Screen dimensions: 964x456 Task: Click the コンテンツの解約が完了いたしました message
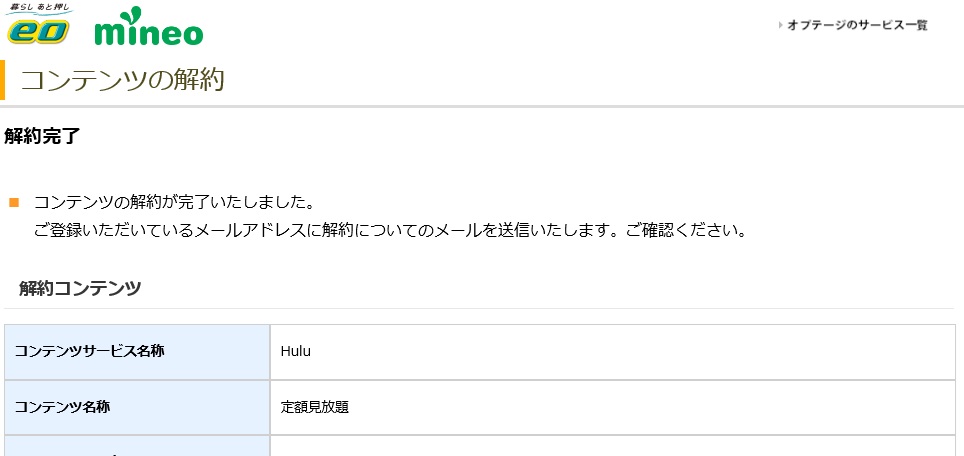[175, 202]
